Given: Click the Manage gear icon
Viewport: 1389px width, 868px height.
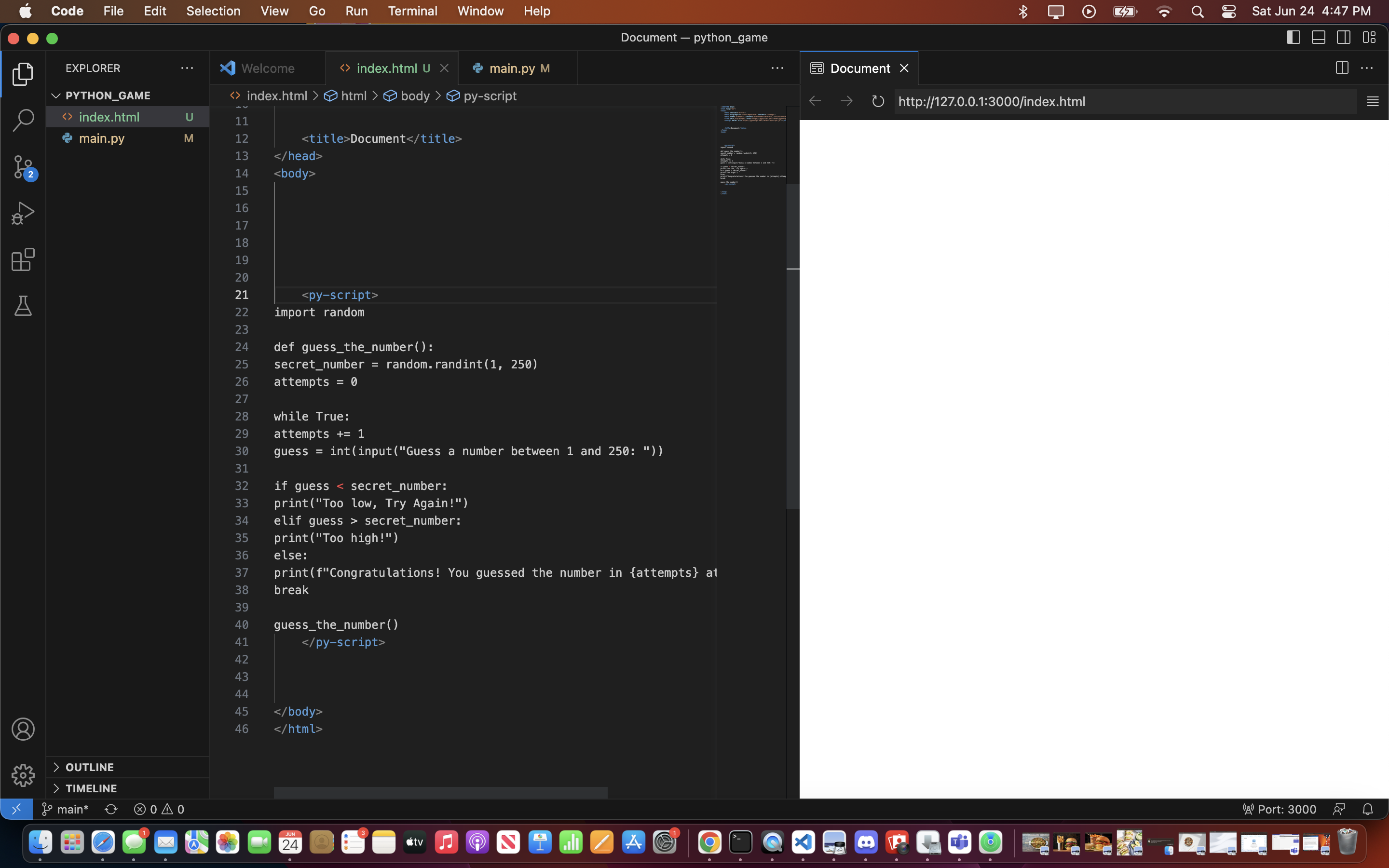Looking at the screenshot, I should coord(23,775).
